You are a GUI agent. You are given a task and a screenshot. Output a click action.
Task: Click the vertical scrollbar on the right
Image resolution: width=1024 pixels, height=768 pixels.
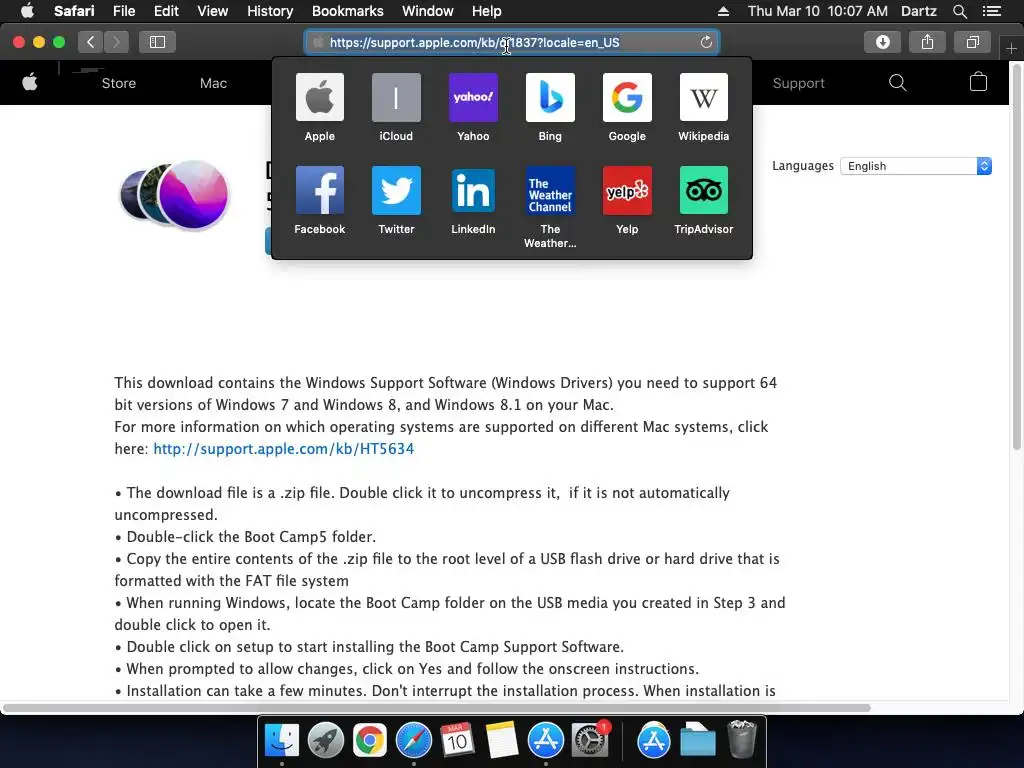[1016, 256]
